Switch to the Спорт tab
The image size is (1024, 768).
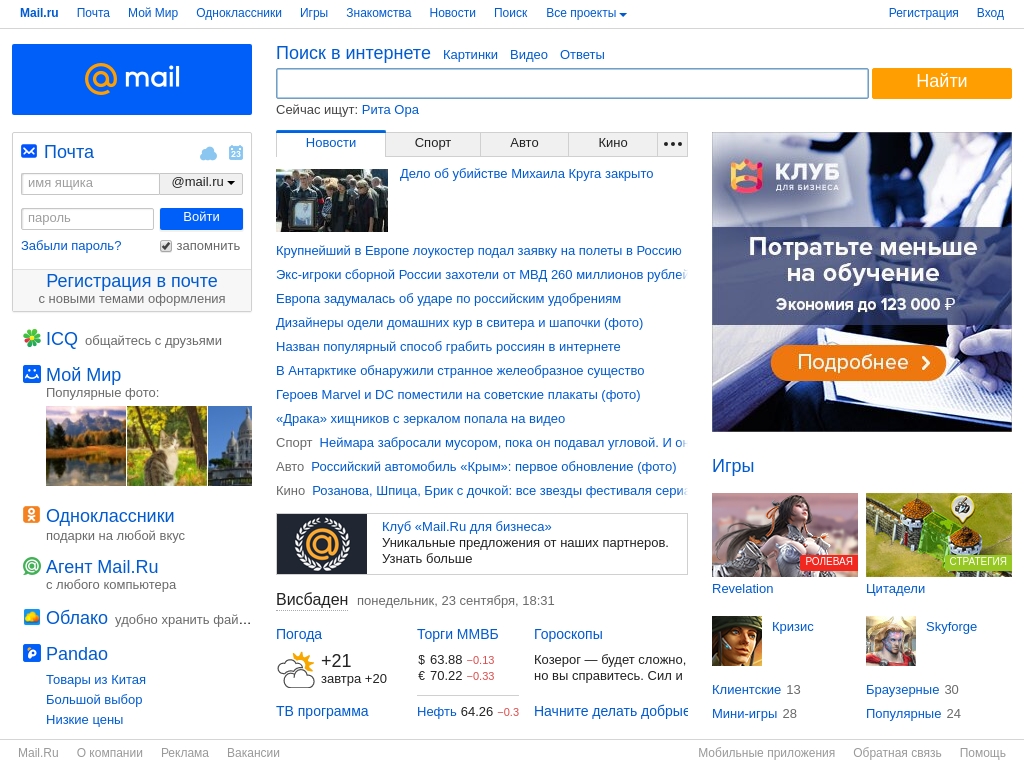tap(433, 143)
